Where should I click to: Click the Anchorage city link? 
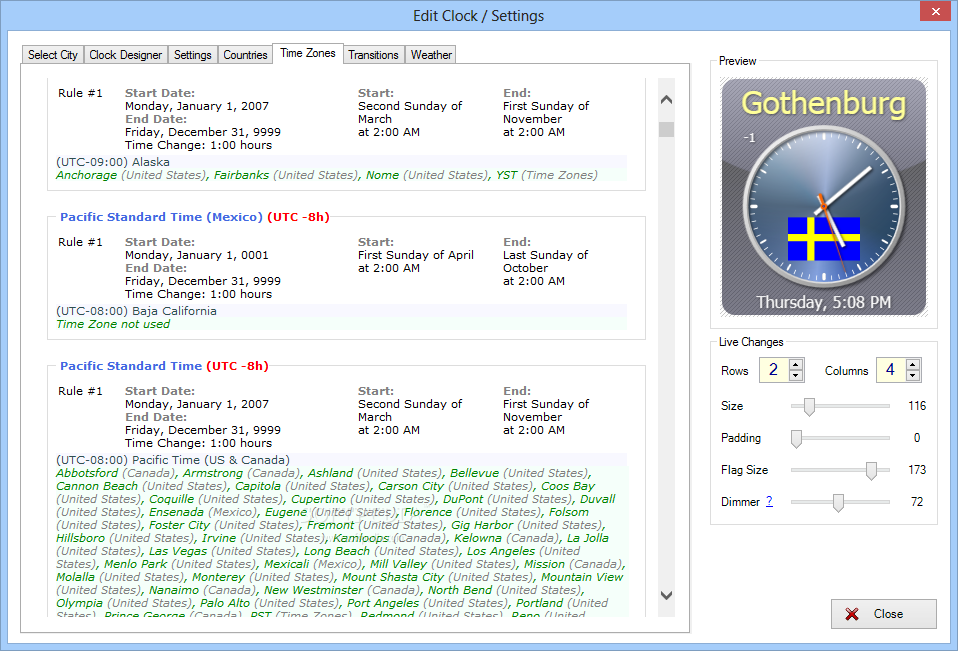point(86,175)
